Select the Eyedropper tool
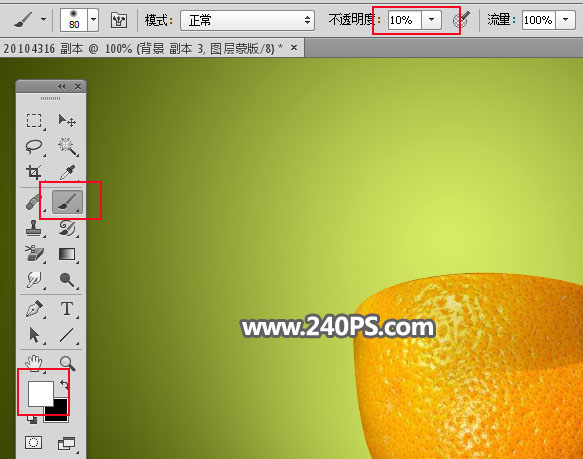 coord(67,172)
